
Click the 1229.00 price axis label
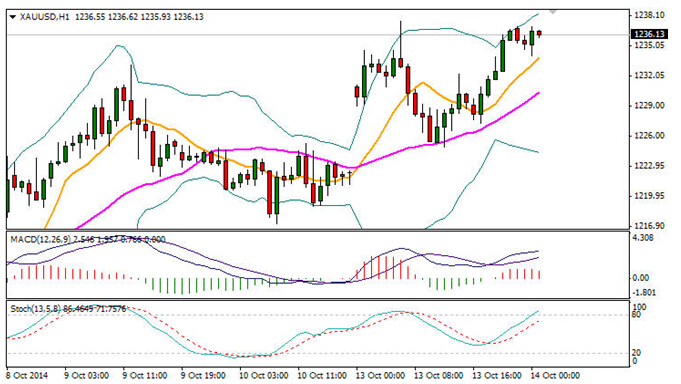(649, 106)
